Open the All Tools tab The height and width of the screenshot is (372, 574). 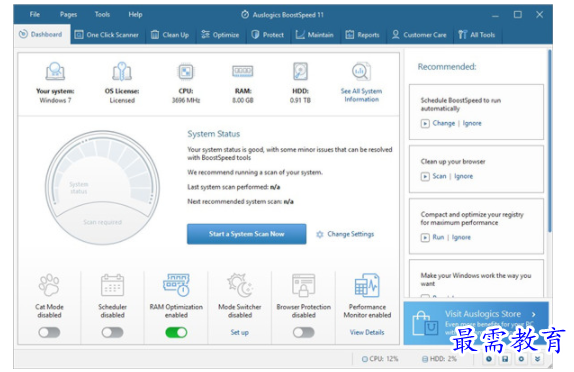[x=477, y=35]
